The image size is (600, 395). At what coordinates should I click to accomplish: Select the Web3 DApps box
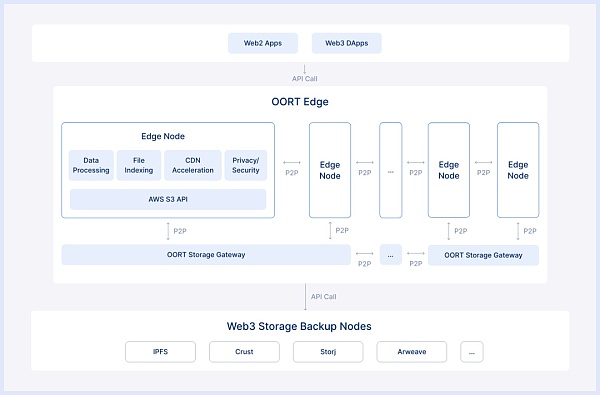click(x=347, y=43)
